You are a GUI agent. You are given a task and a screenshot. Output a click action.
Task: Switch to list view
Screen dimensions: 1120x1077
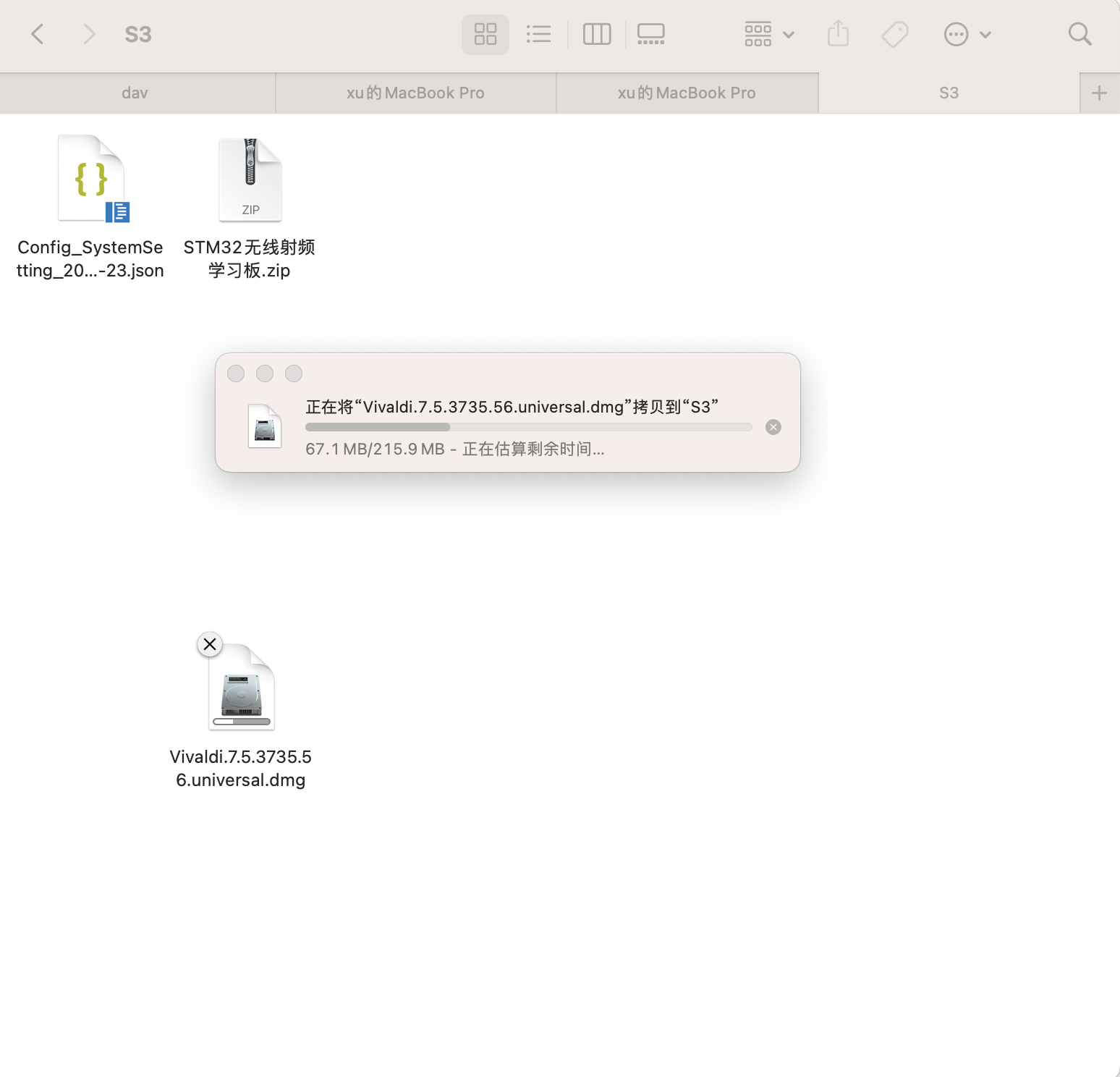tap(539, 34)
